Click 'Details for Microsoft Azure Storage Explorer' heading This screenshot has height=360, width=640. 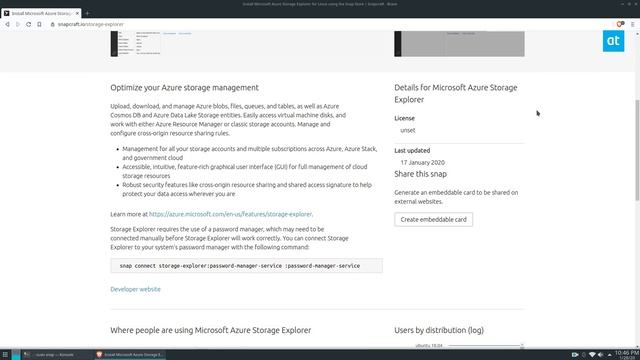[x=456, y=93]
